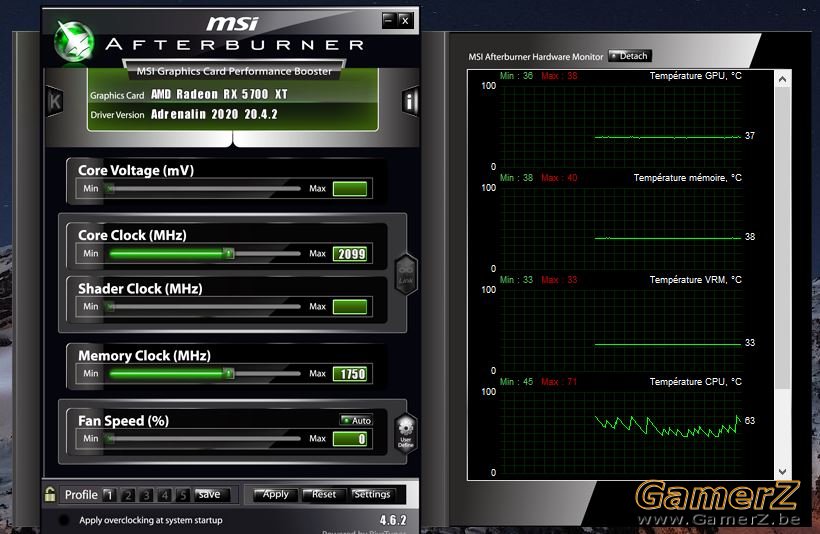The image size is (820, 534).
Task: Enable the Auto fan speed toggle
Action: click(x=356, y=420)
